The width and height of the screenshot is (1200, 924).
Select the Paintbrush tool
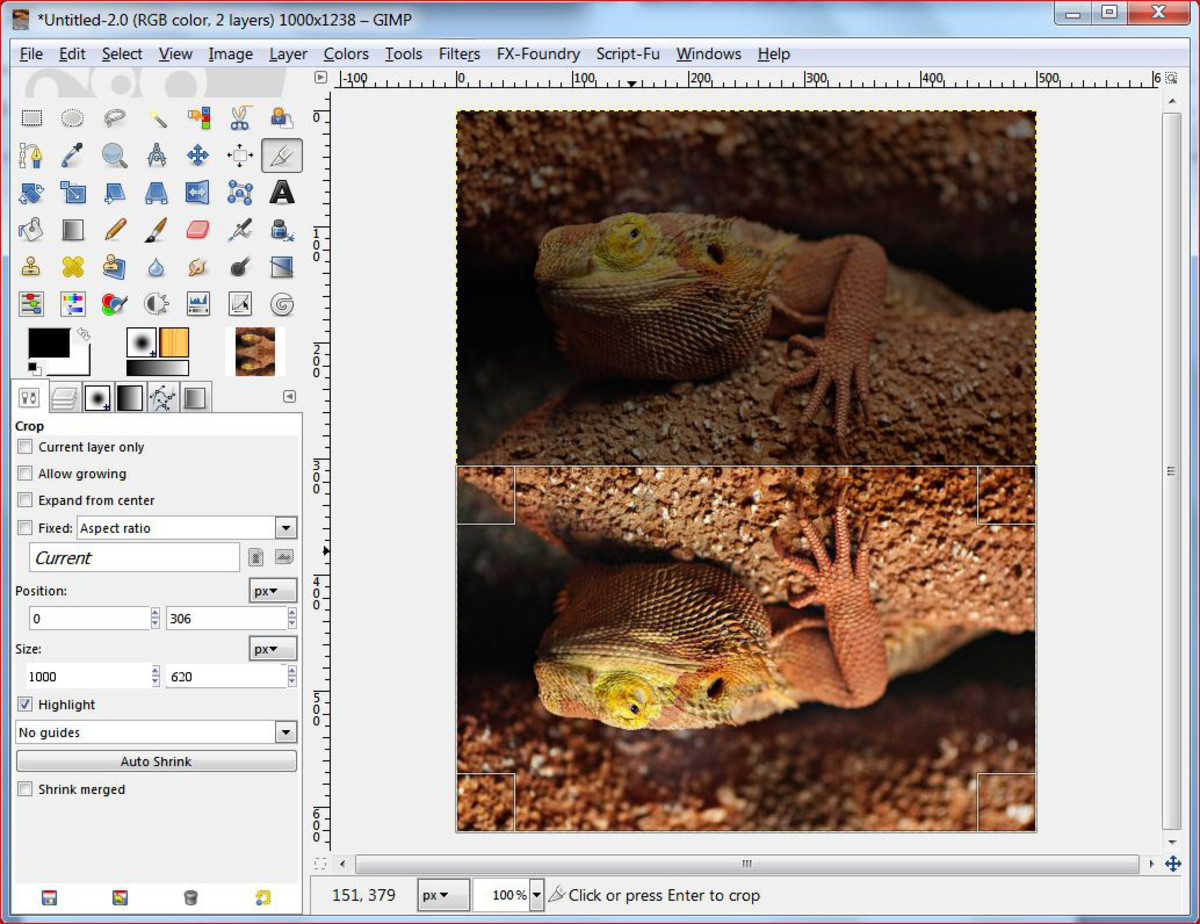[x=155, y=230]
